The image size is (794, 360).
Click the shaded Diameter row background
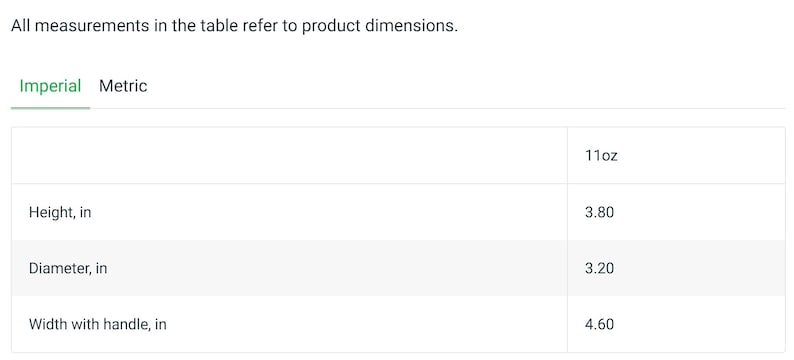pyautogui.click(x=398, y=268)
